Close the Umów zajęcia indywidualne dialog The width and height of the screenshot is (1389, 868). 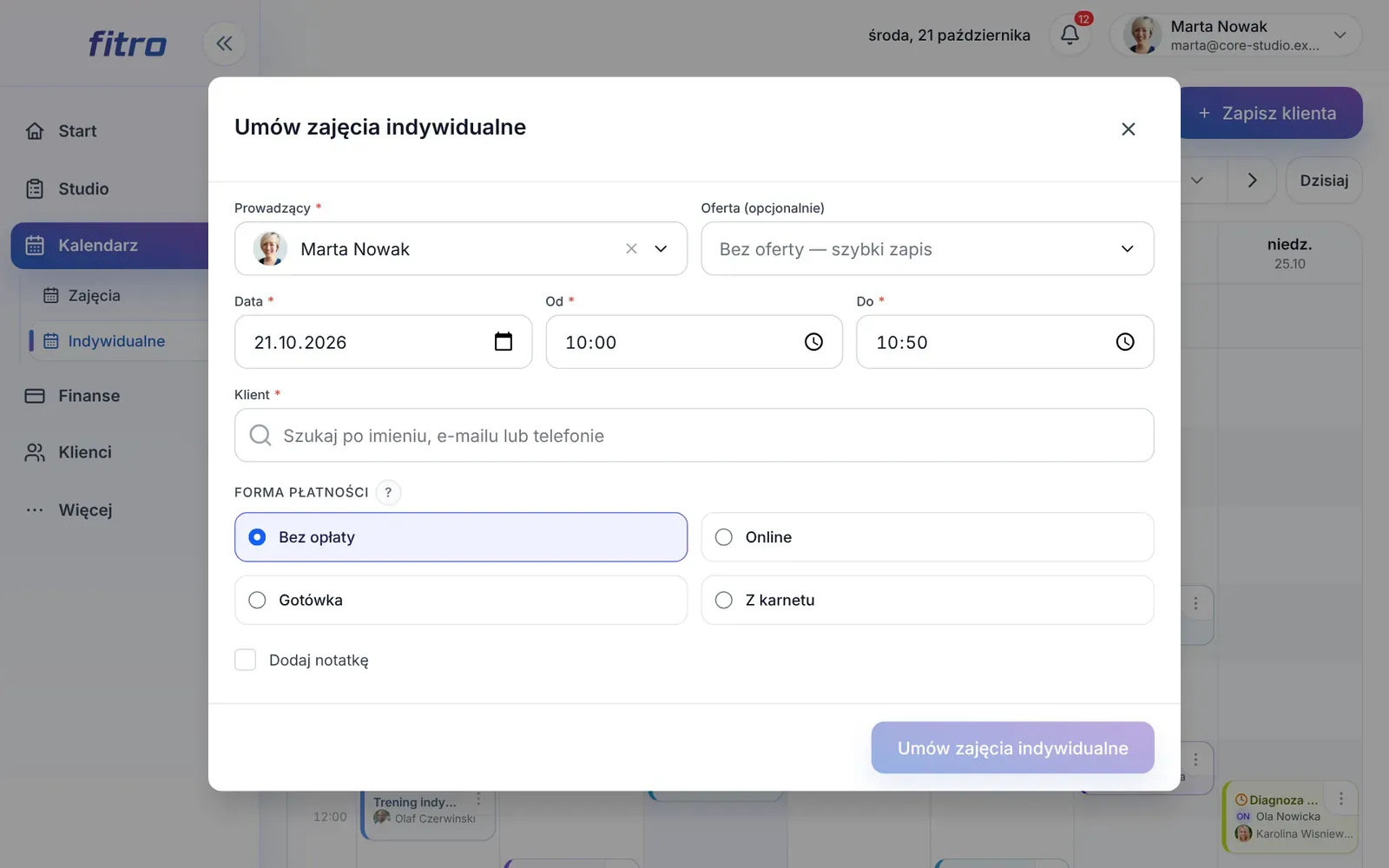tap(1128, 129)
